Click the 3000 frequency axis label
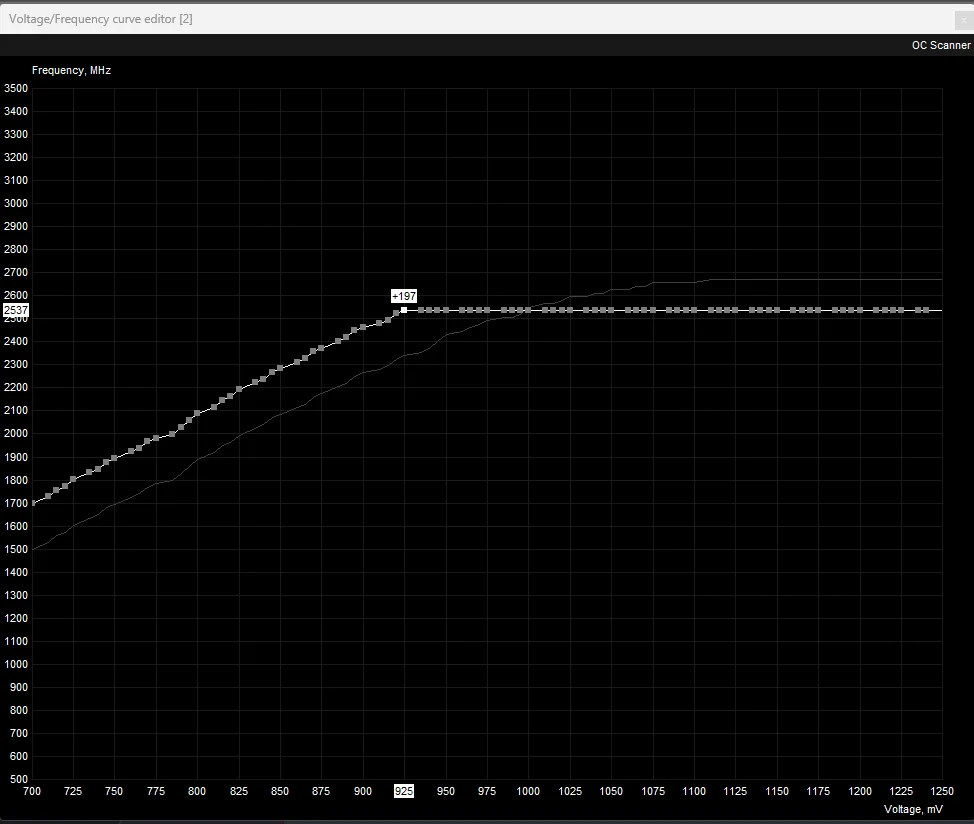The width and height of the screenshot is (974, 824). [x=16, y=203]
